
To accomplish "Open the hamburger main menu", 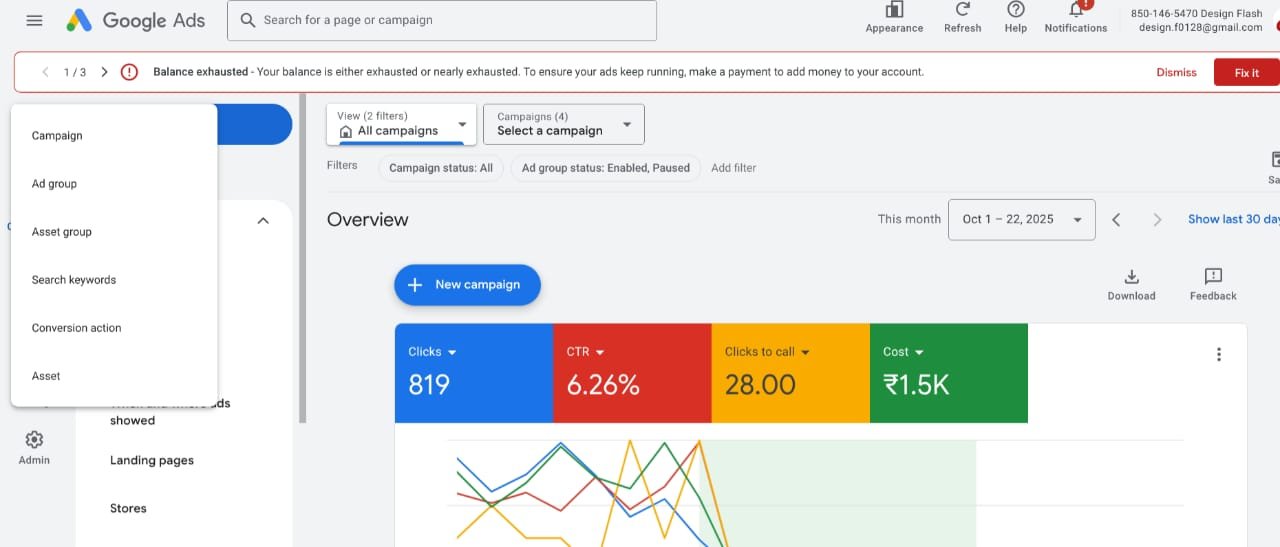I will (x=34, y=20).
